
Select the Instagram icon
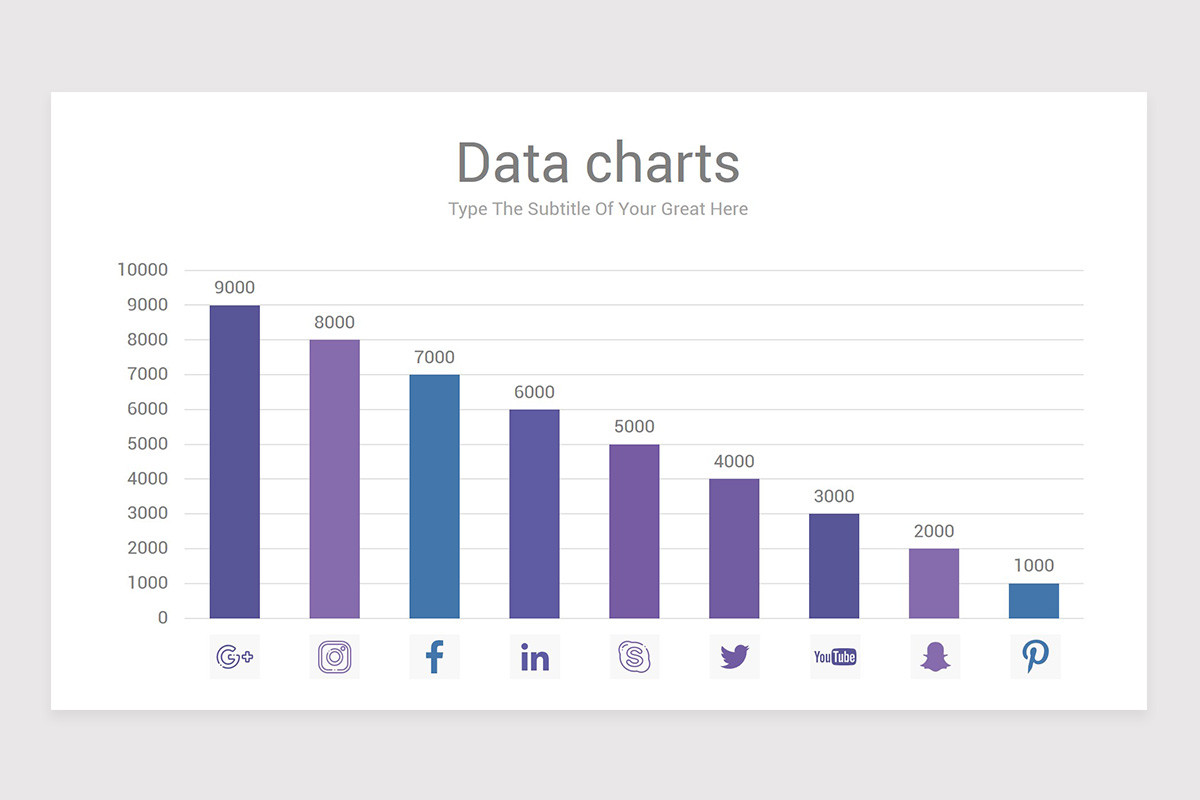(334, 657)
